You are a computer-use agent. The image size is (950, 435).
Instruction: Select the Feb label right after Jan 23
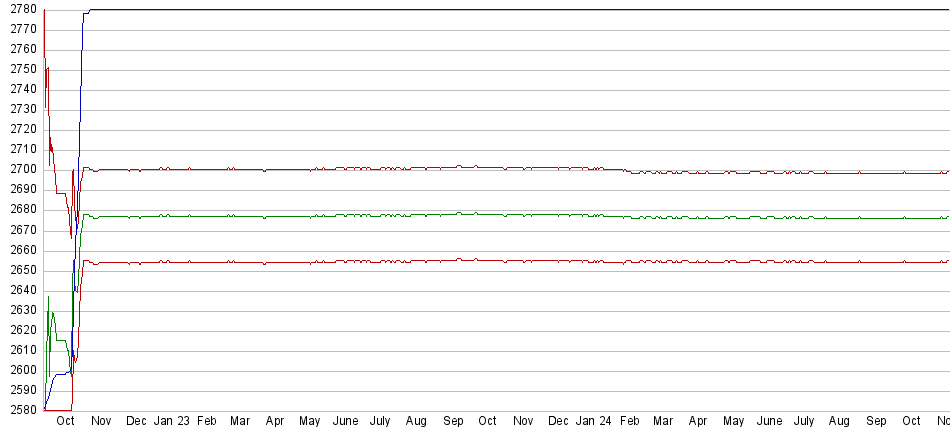(207, 422)
